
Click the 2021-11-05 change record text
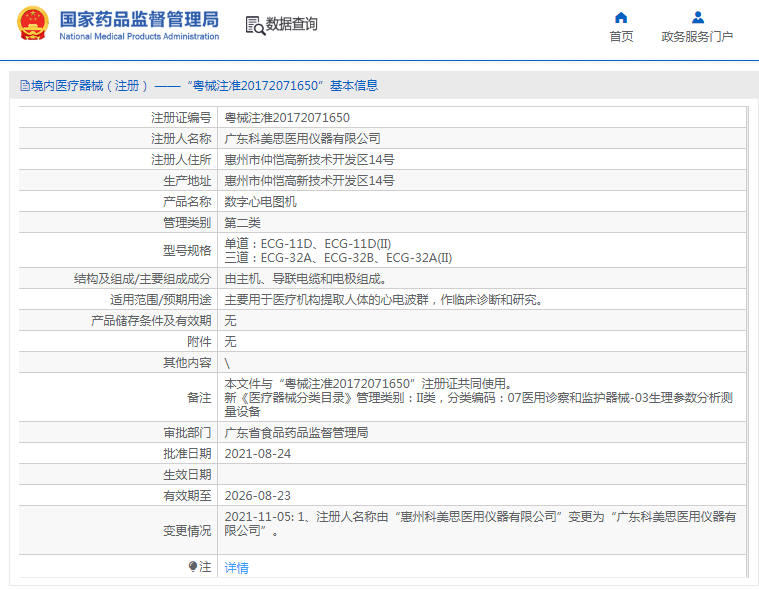tap(480, 524)
